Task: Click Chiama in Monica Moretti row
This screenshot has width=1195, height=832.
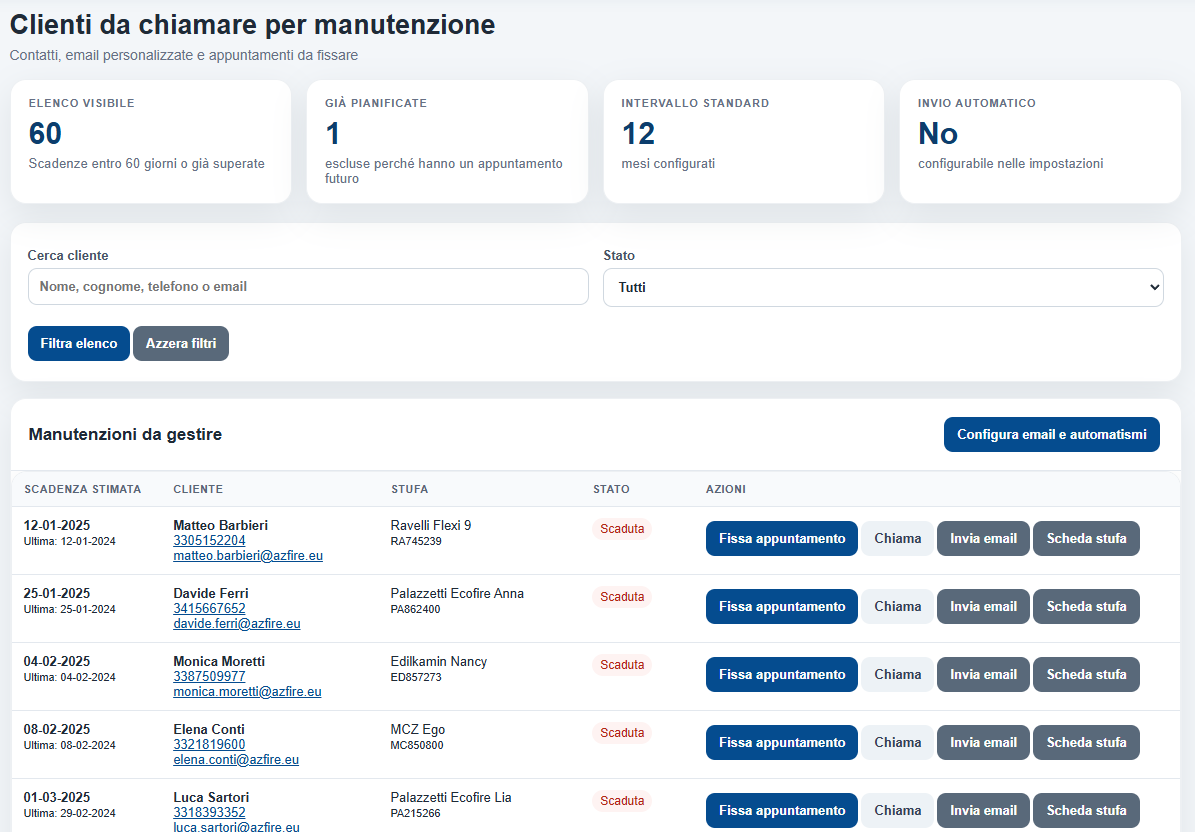Action: (898, 674)
